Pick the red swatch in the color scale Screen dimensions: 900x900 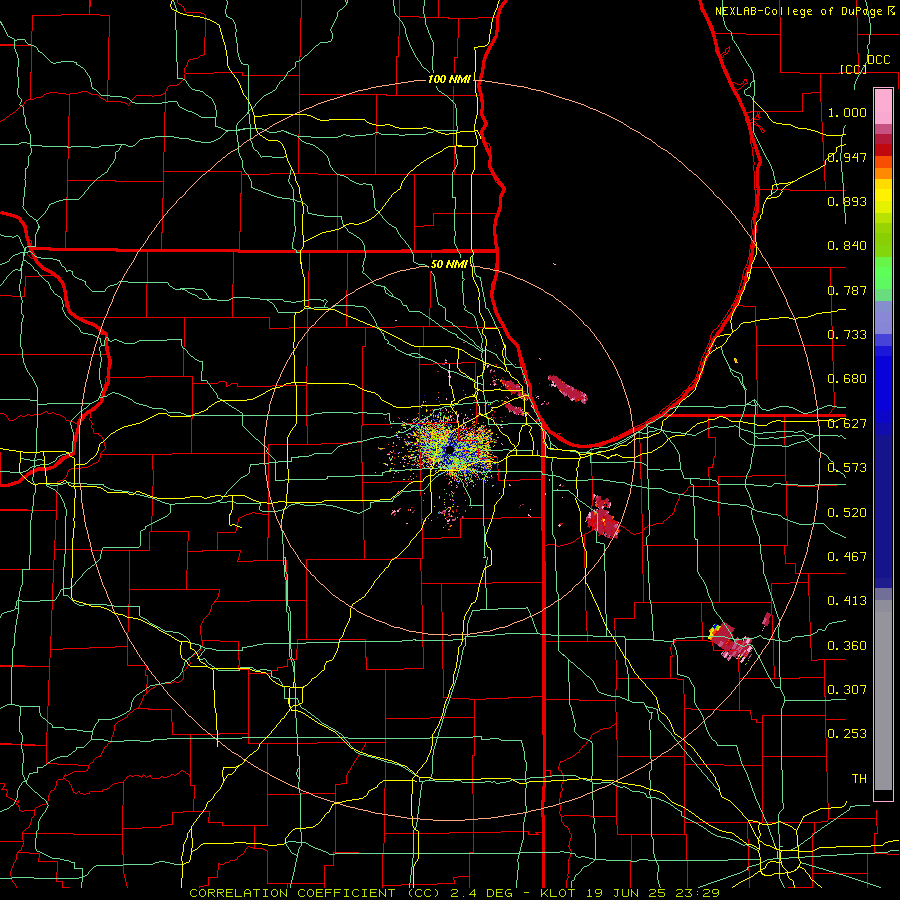coord(883,150)
